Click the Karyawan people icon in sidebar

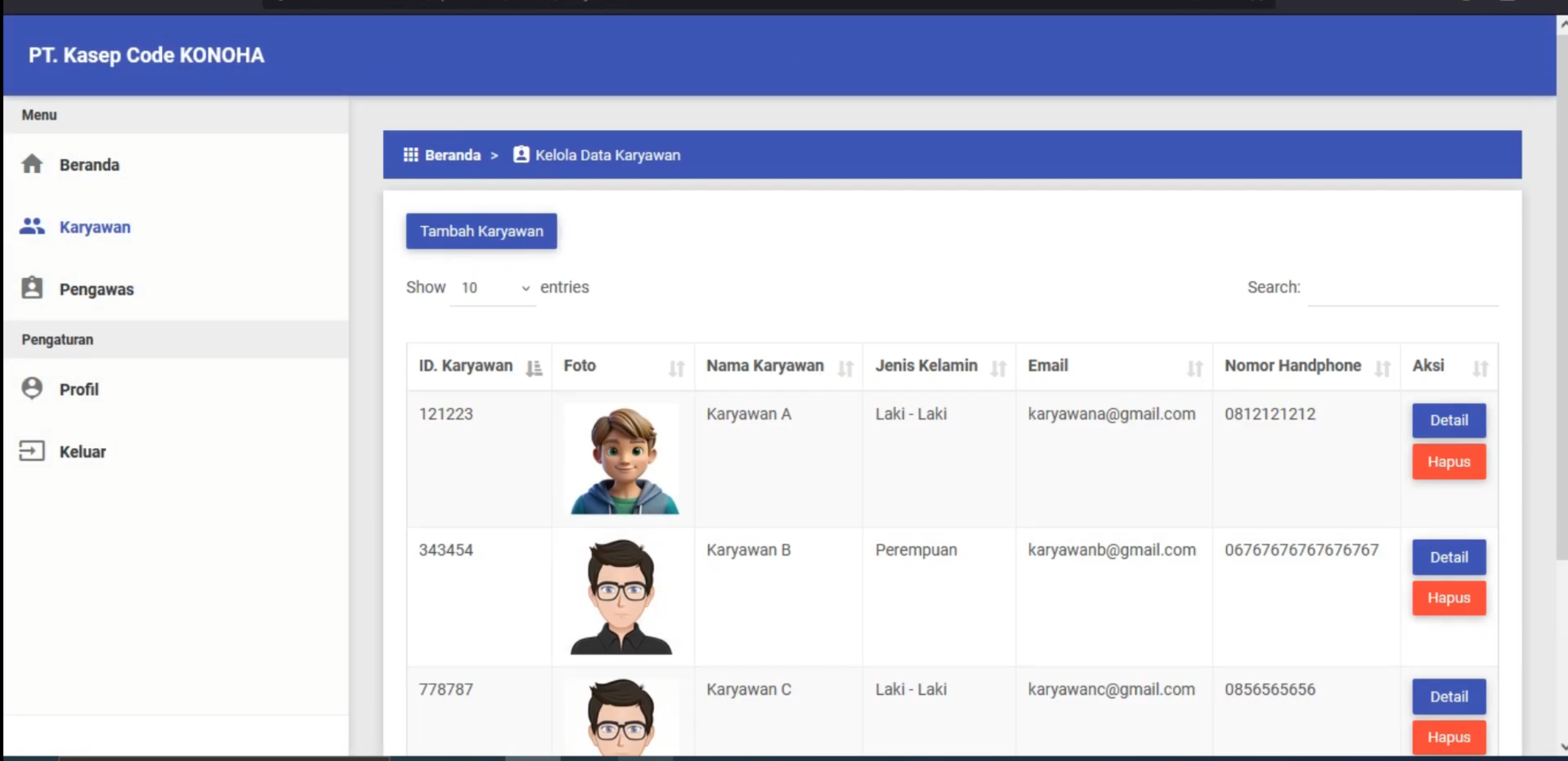pos(32,226)
